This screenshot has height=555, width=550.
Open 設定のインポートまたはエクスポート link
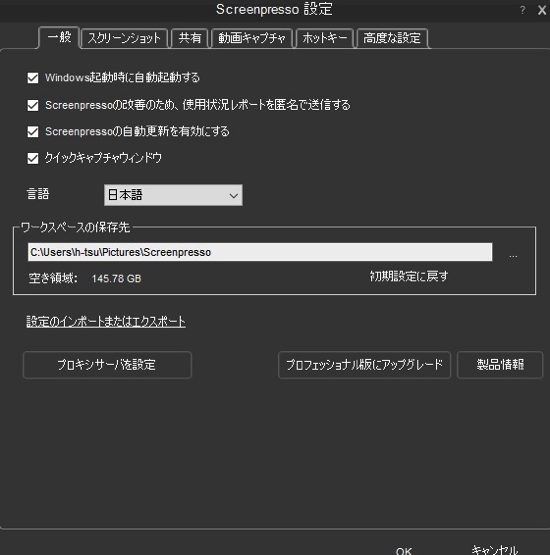coord(106,321)
